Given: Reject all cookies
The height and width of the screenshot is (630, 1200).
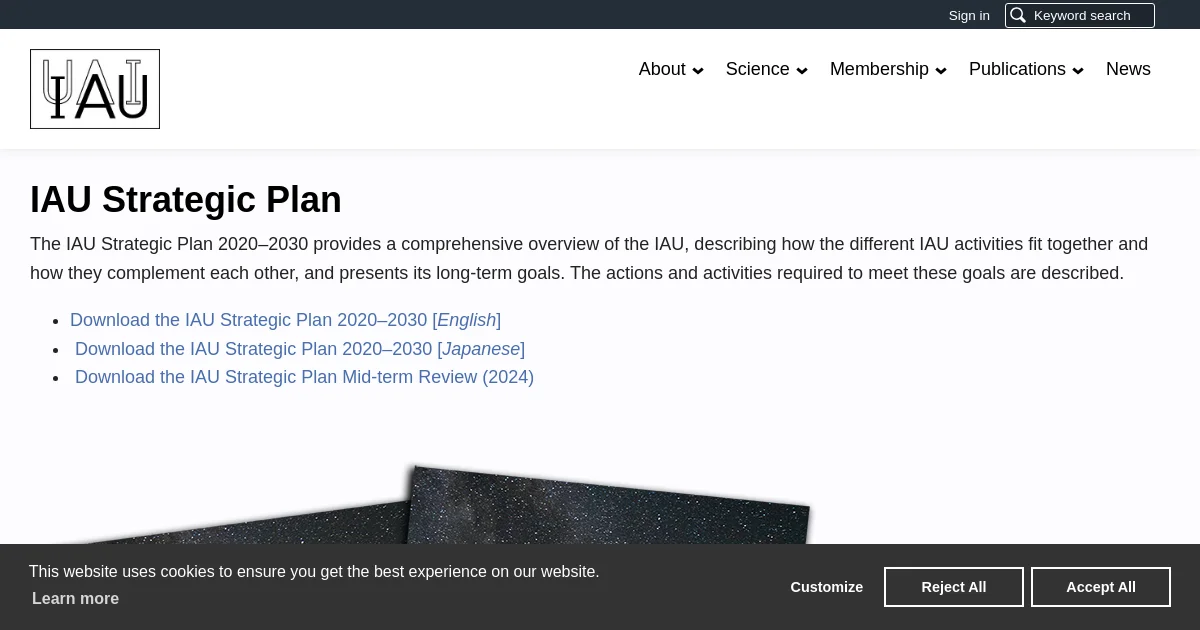Looking at the screenshot, I should pyautogui.click(x=954, y=587).
